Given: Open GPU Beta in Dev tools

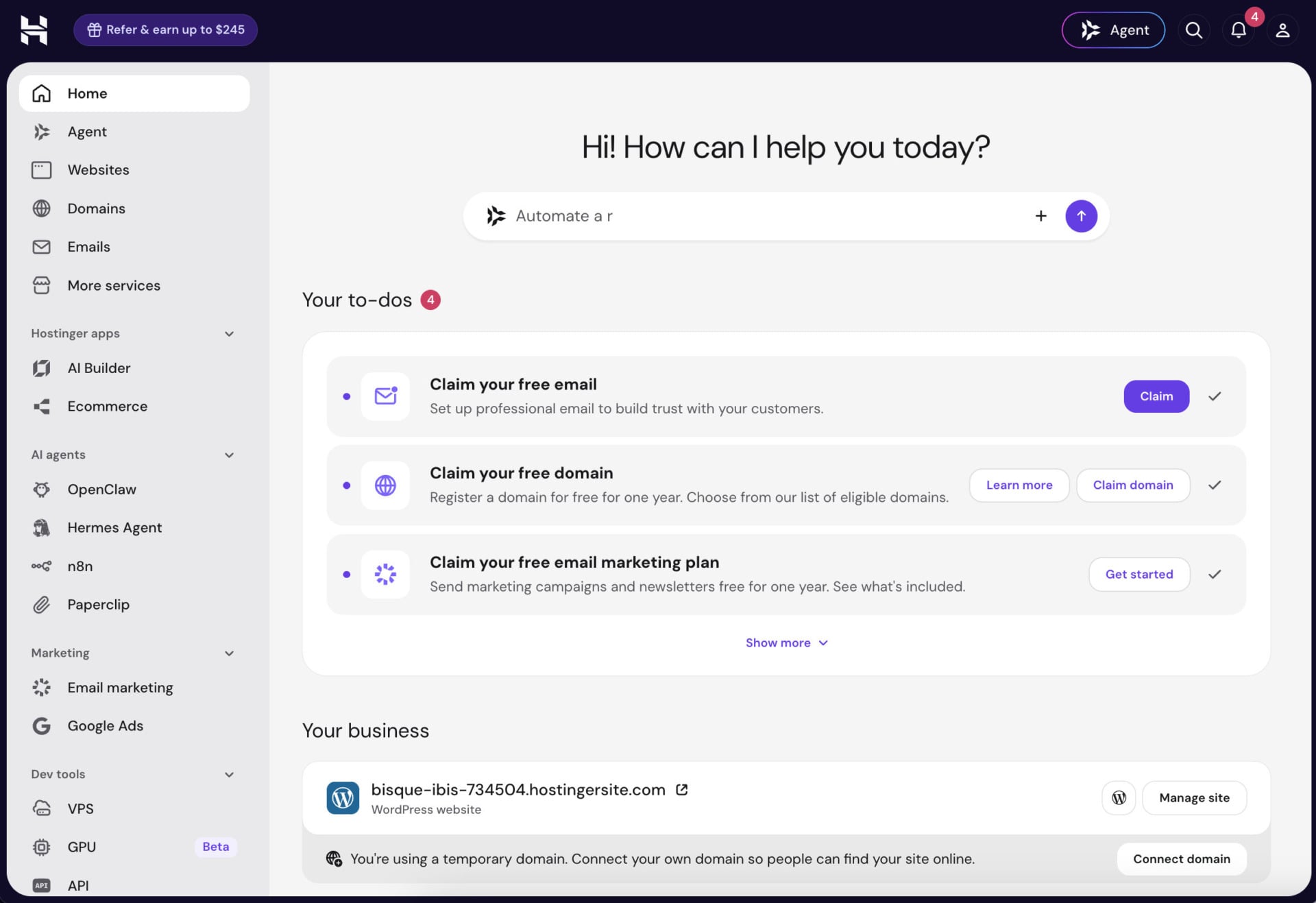Looking at the screenshot, I should 134,847.
